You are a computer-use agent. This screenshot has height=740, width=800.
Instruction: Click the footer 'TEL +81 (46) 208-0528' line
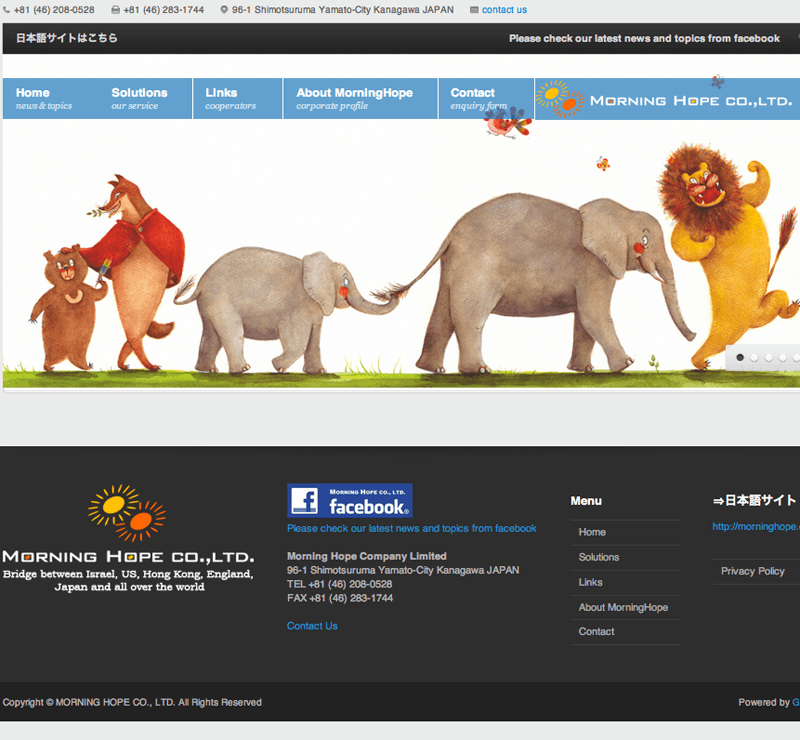pos(339,584)
